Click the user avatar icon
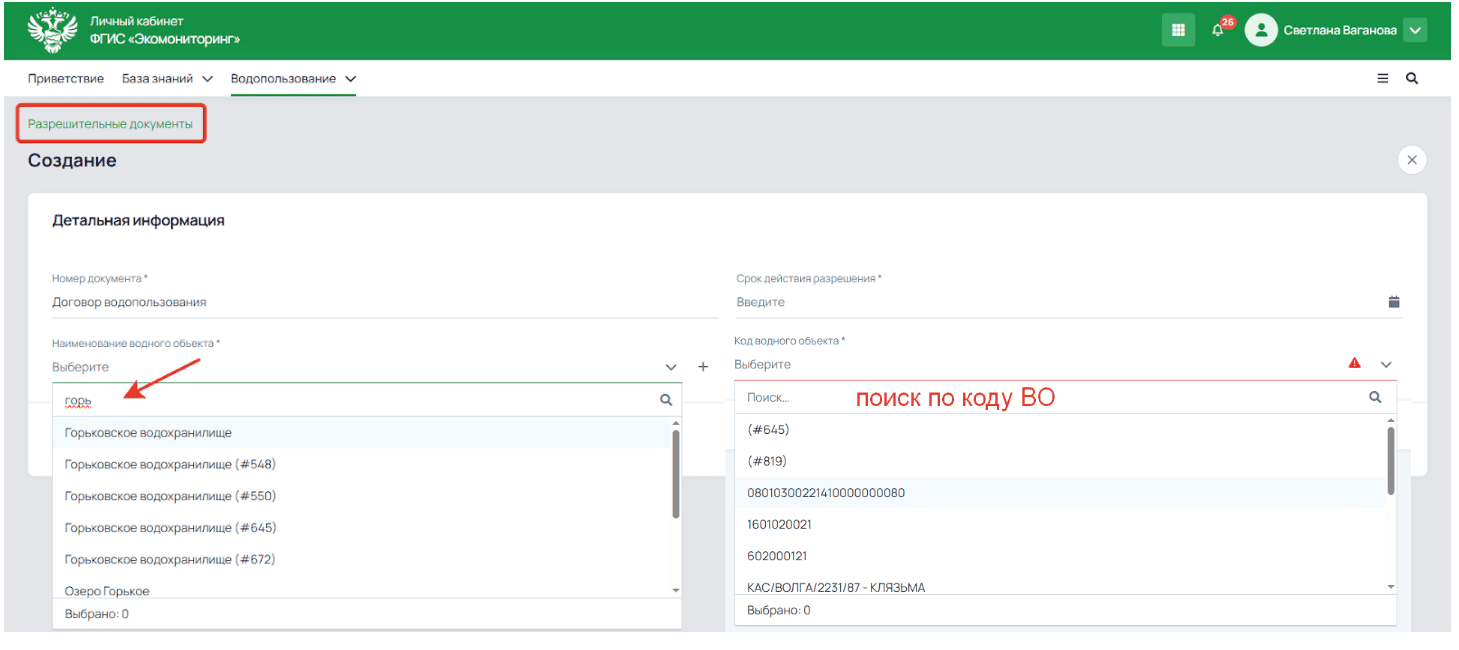 [1261, 30]
